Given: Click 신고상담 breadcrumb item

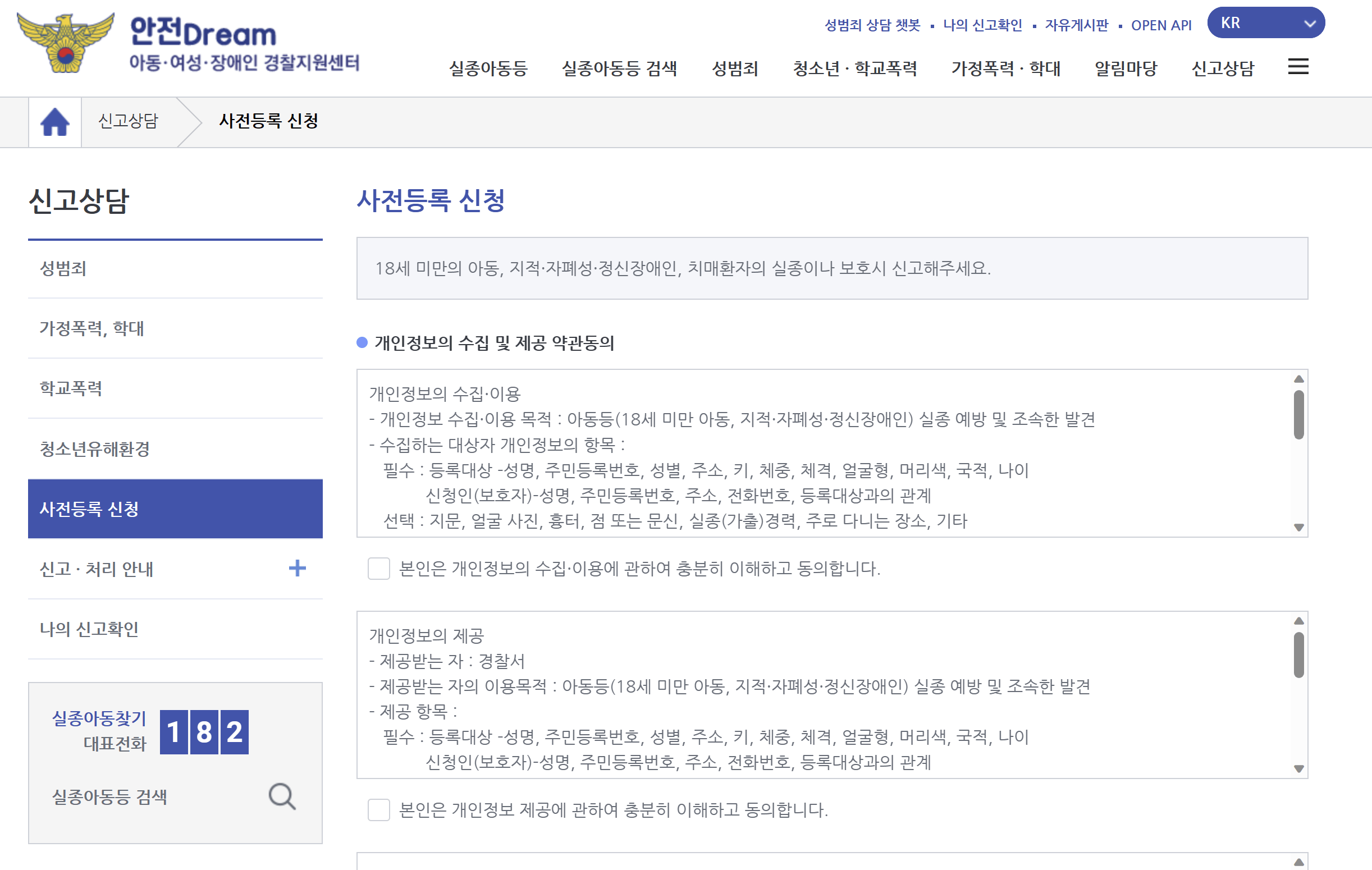Looking at the screenshot, I should point(128,121).
